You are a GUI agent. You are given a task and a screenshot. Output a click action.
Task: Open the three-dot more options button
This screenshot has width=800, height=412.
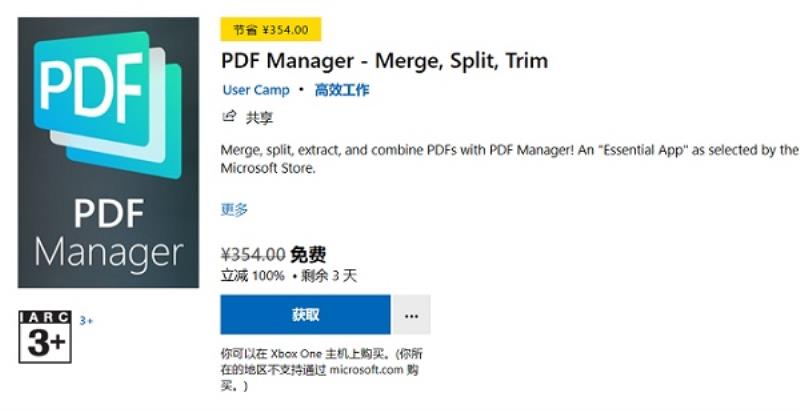(x=411, y=315)
